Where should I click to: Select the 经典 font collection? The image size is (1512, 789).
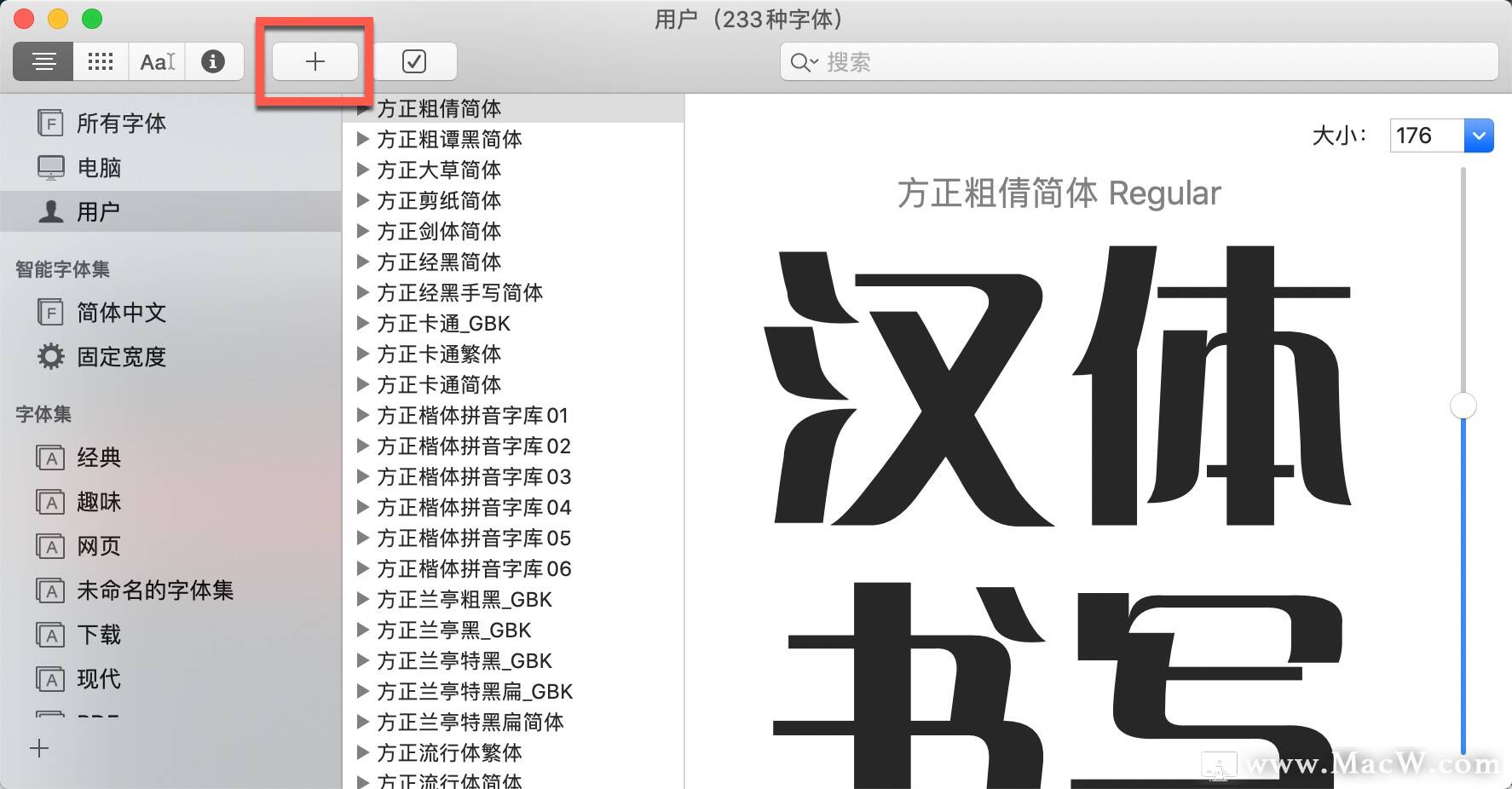click(98, 457)
